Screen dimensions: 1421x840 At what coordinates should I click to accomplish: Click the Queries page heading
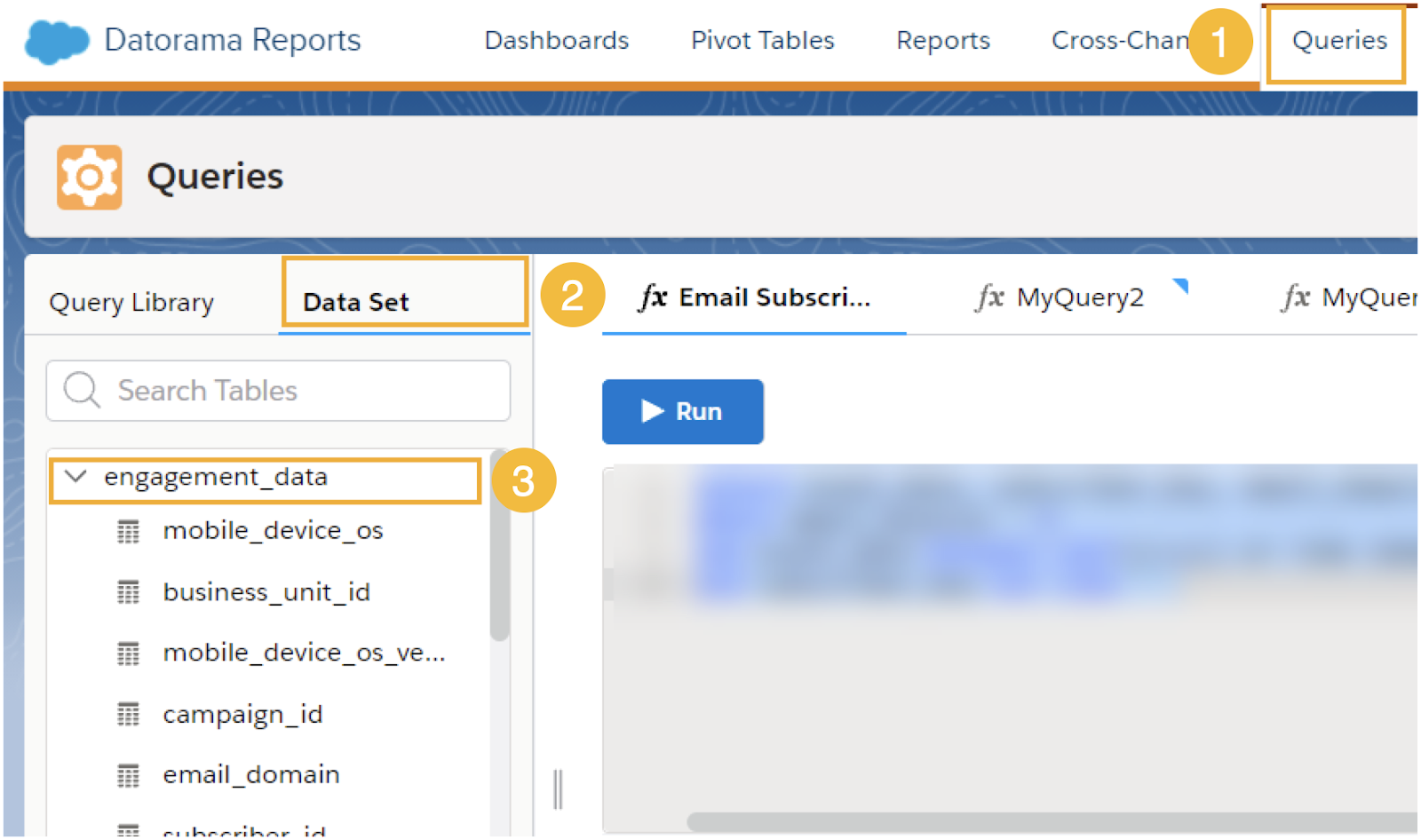tap(215, 177)
